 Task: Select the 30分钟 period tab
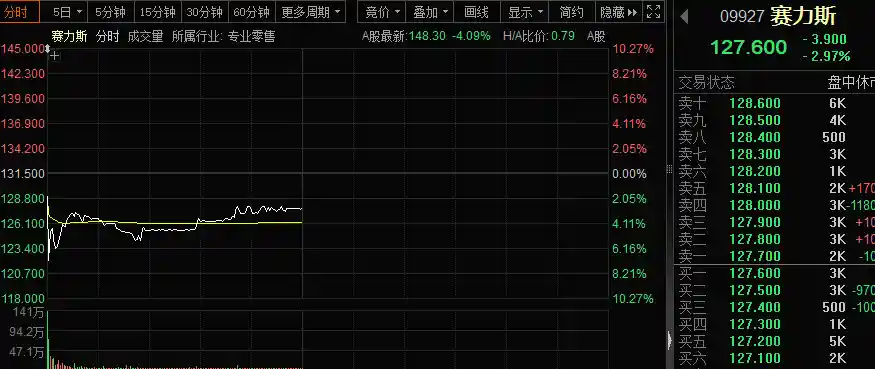pyautogui.click(x=204, y=12)
